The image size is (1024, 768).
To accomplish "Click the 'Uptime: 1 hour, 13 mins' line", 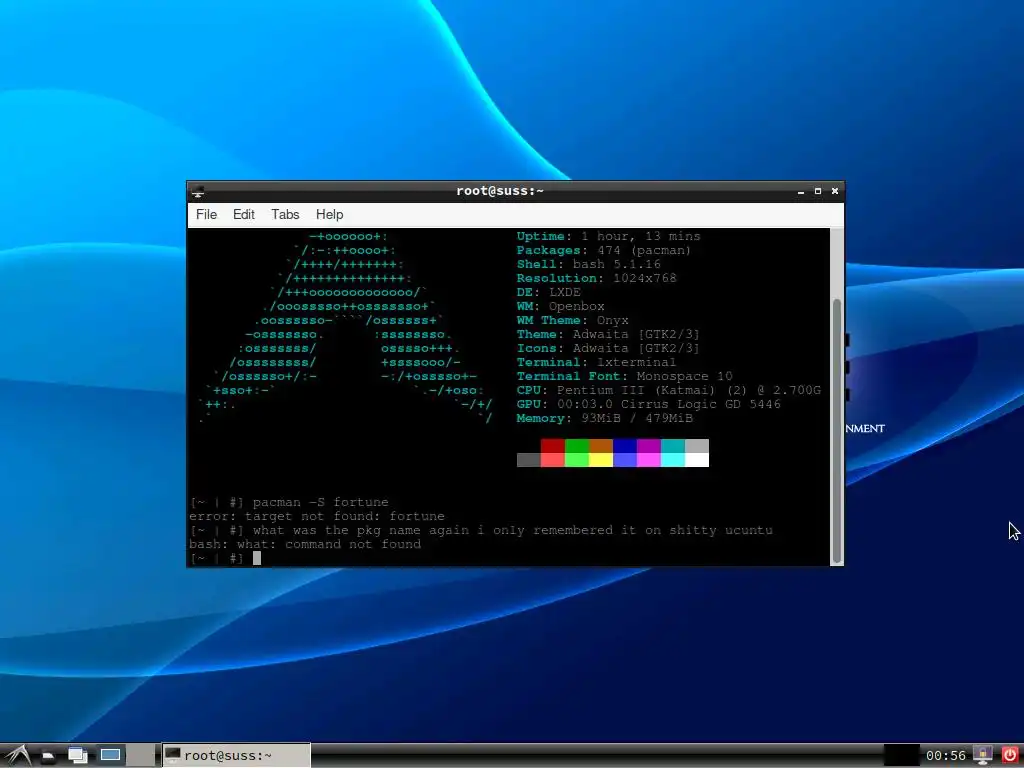I will pyautogui.click(x=609, y=236).
